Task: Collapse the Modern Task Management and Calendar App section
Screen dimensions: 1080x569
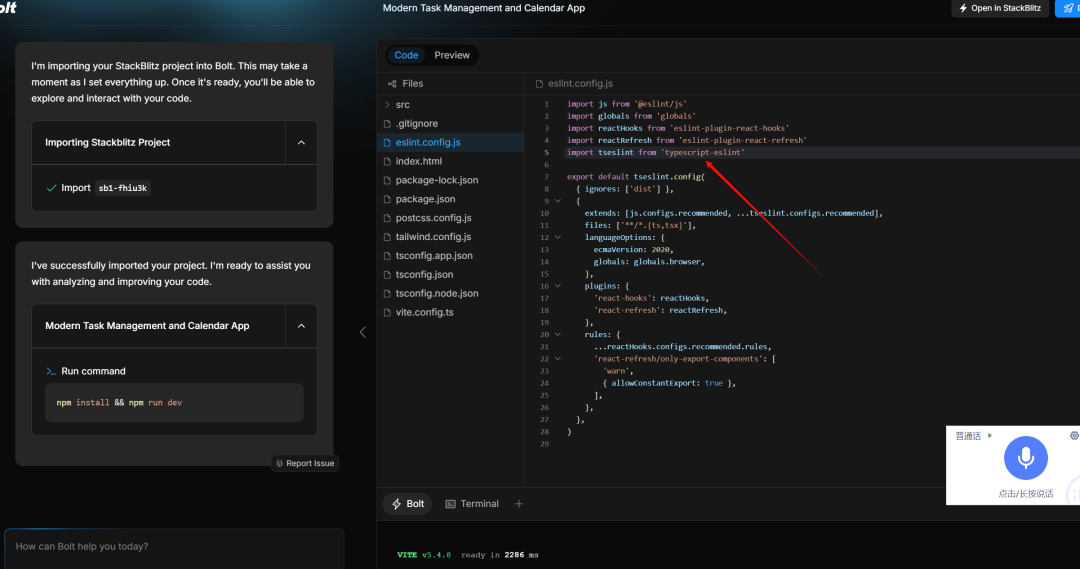Action: 301,326
